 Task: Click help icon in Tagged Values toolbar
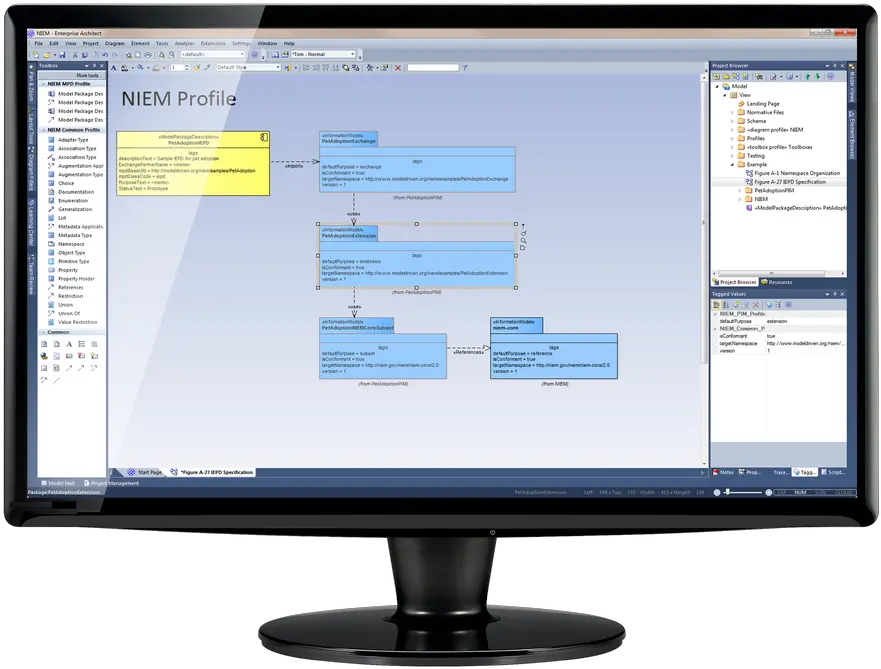point(788,304)
